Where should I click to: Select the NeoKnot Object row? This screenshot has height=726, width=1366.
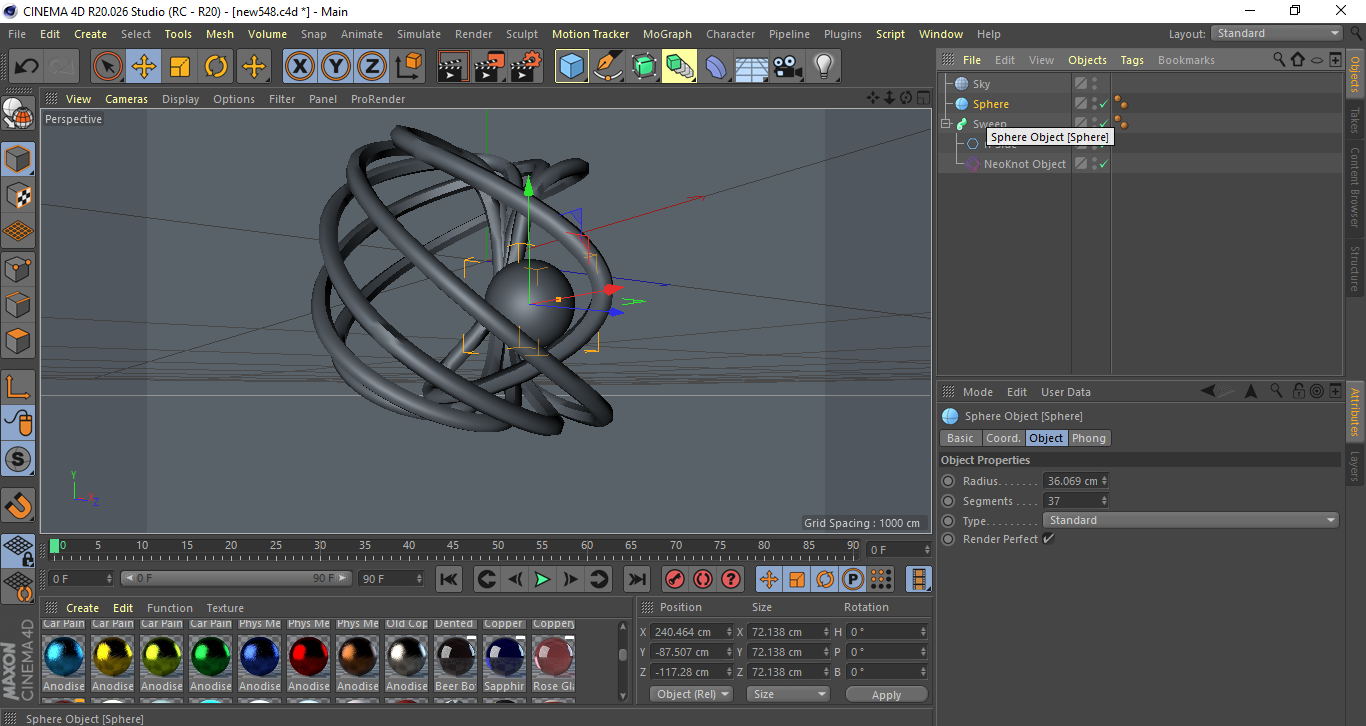[x=1024, y=164]
